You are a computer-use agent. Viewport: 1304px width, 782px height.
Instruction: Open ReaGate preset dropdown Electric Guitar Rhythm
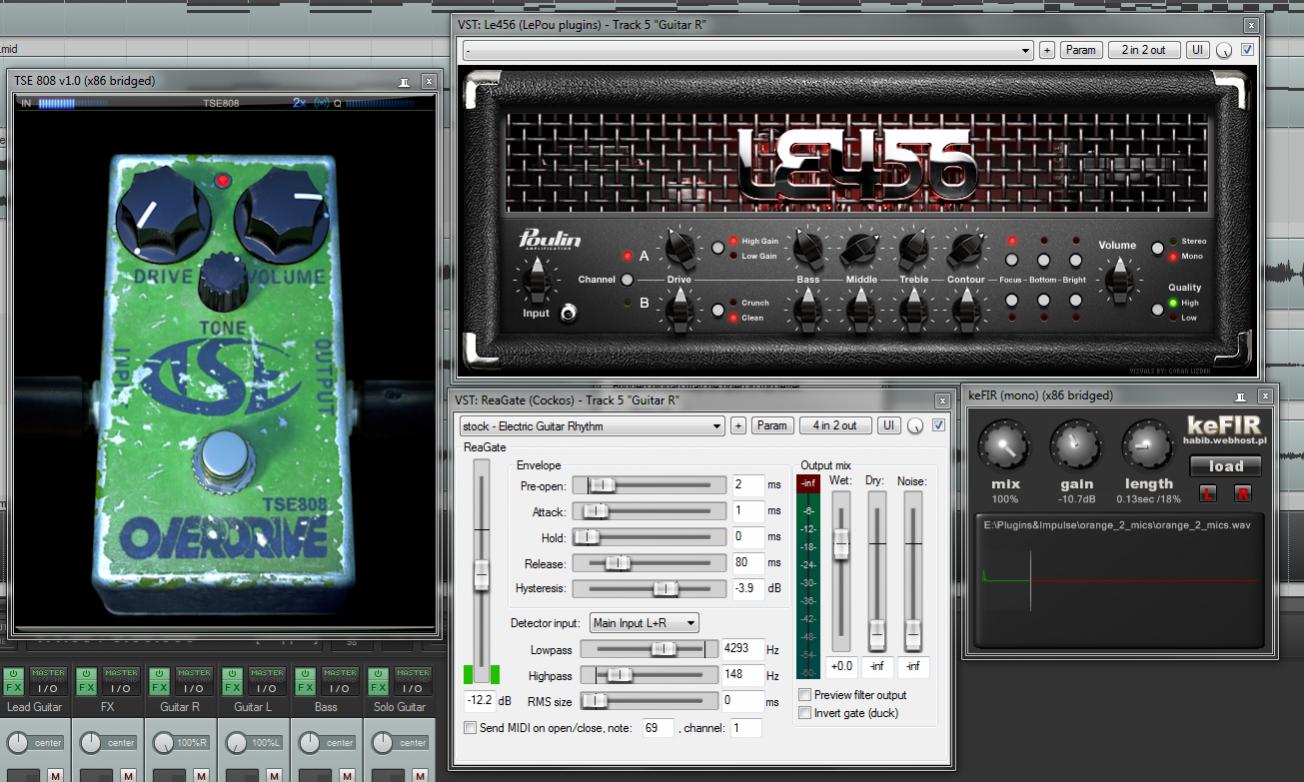pos(592,426)
